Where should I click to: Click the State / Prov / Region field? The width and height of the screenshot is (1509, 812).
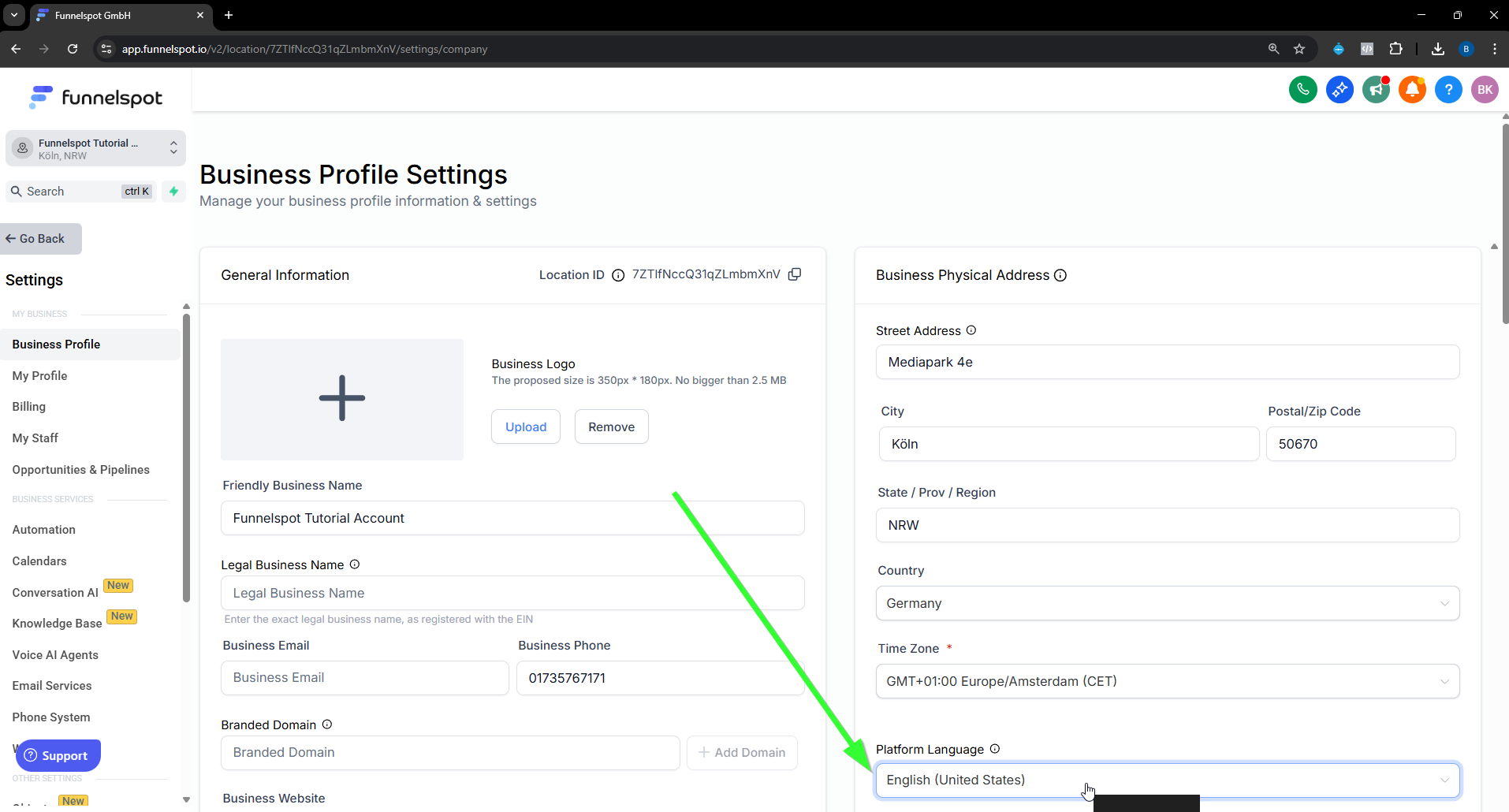click(1168, 525)
